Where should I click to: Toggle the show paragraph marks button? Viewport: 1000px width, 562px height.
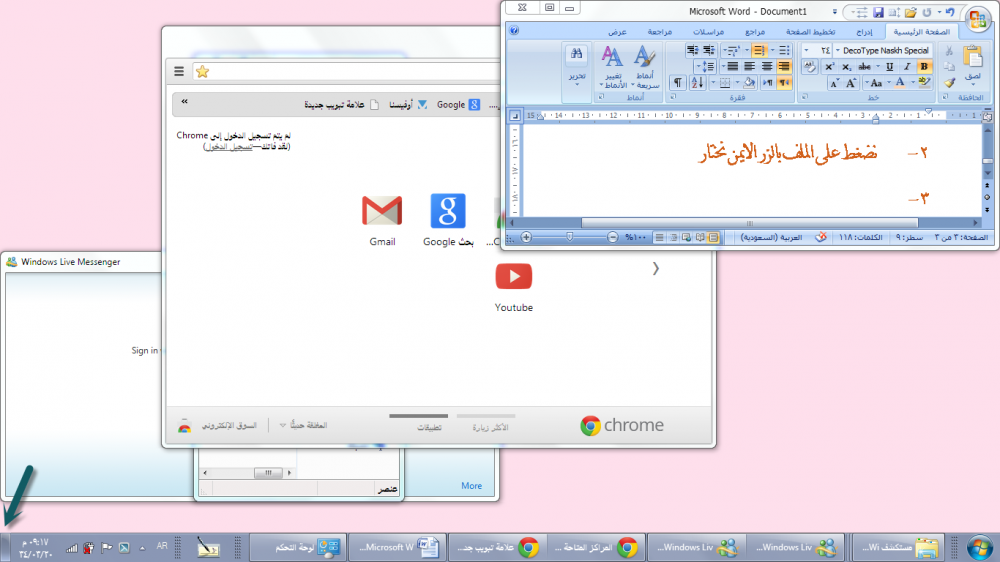click(677, 83)
